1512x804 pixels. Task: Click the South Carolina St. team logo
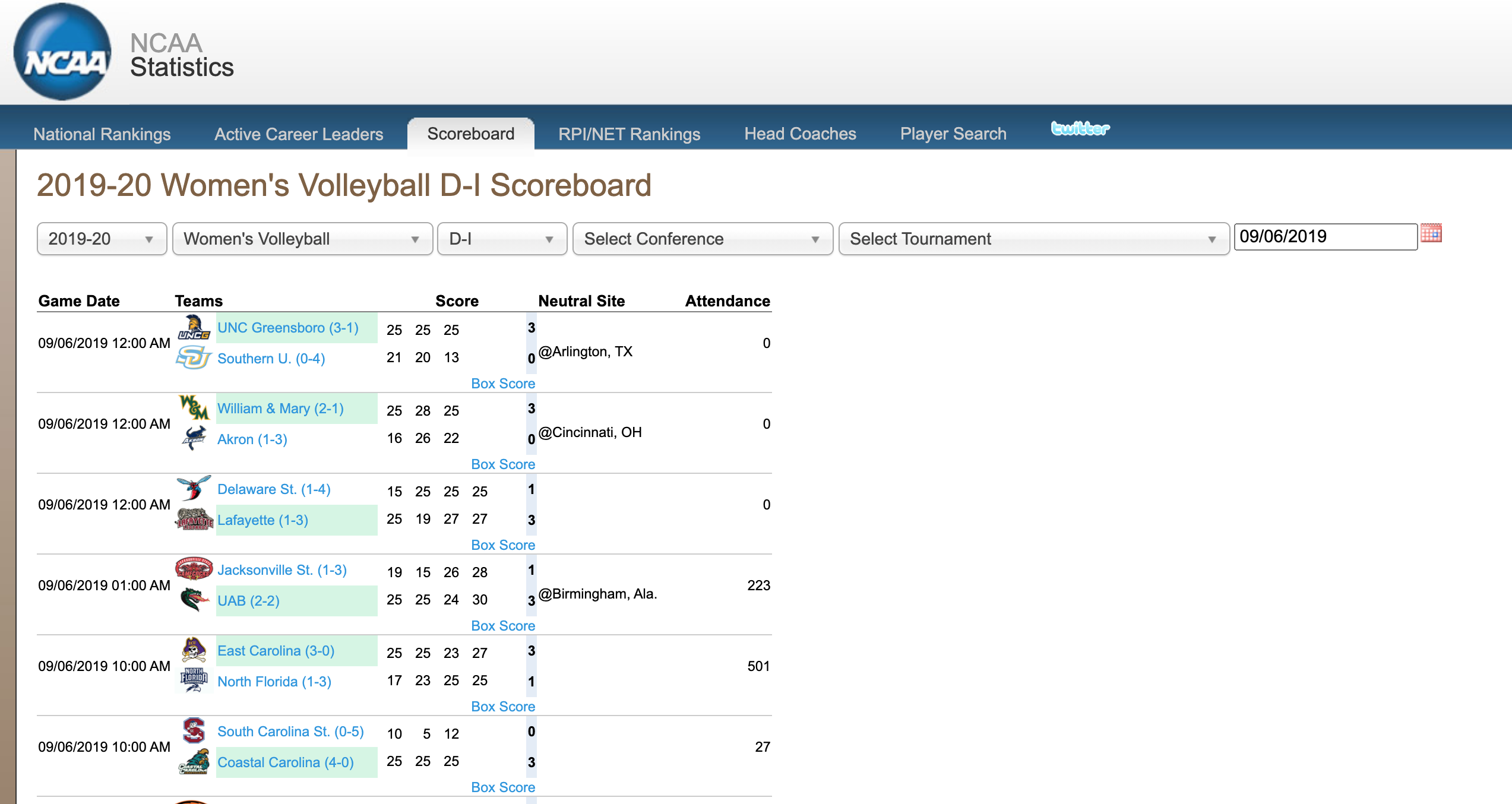click(194, 731)
